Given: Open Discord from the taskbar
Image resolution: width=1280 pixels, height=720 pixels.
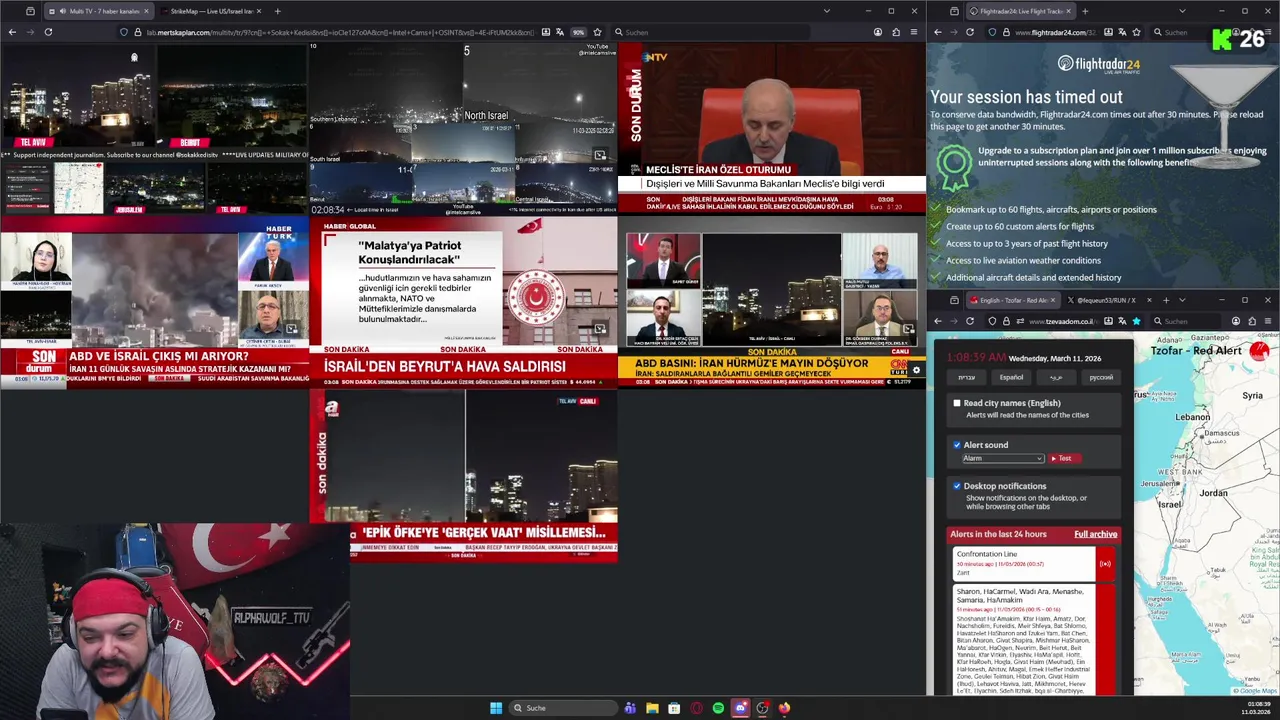Looking at the screenshot, I should point(740,708).
